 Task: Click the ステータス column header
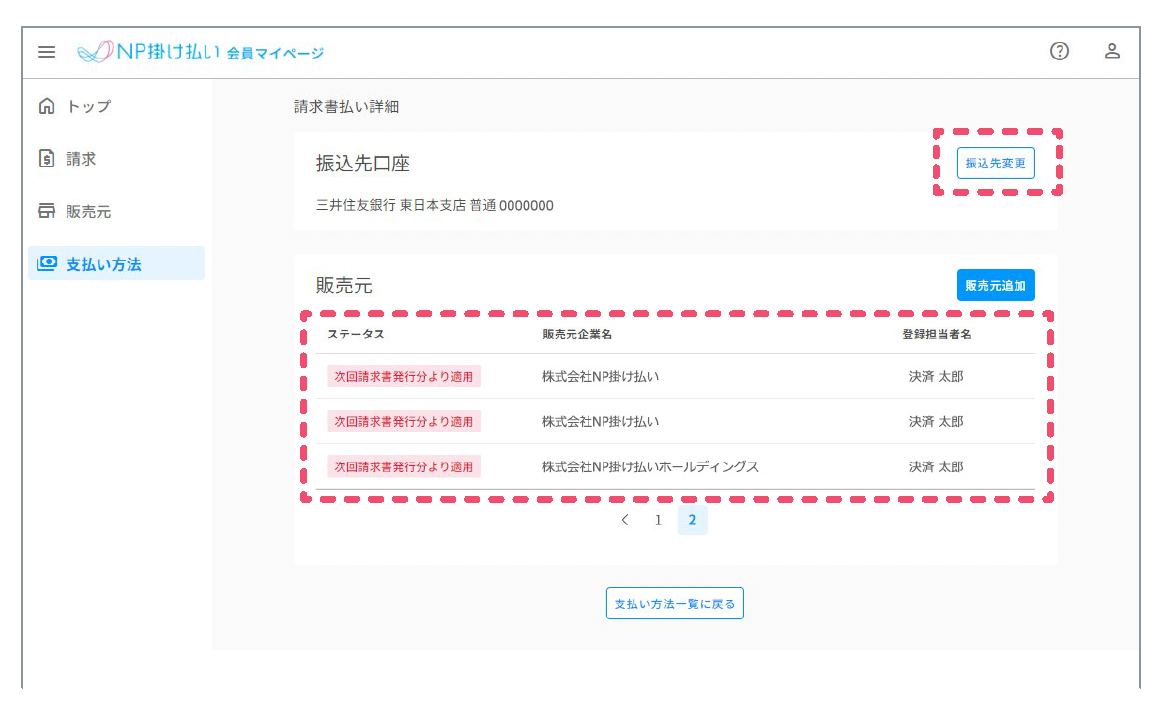pyautogui.click(x=355, y=334)
